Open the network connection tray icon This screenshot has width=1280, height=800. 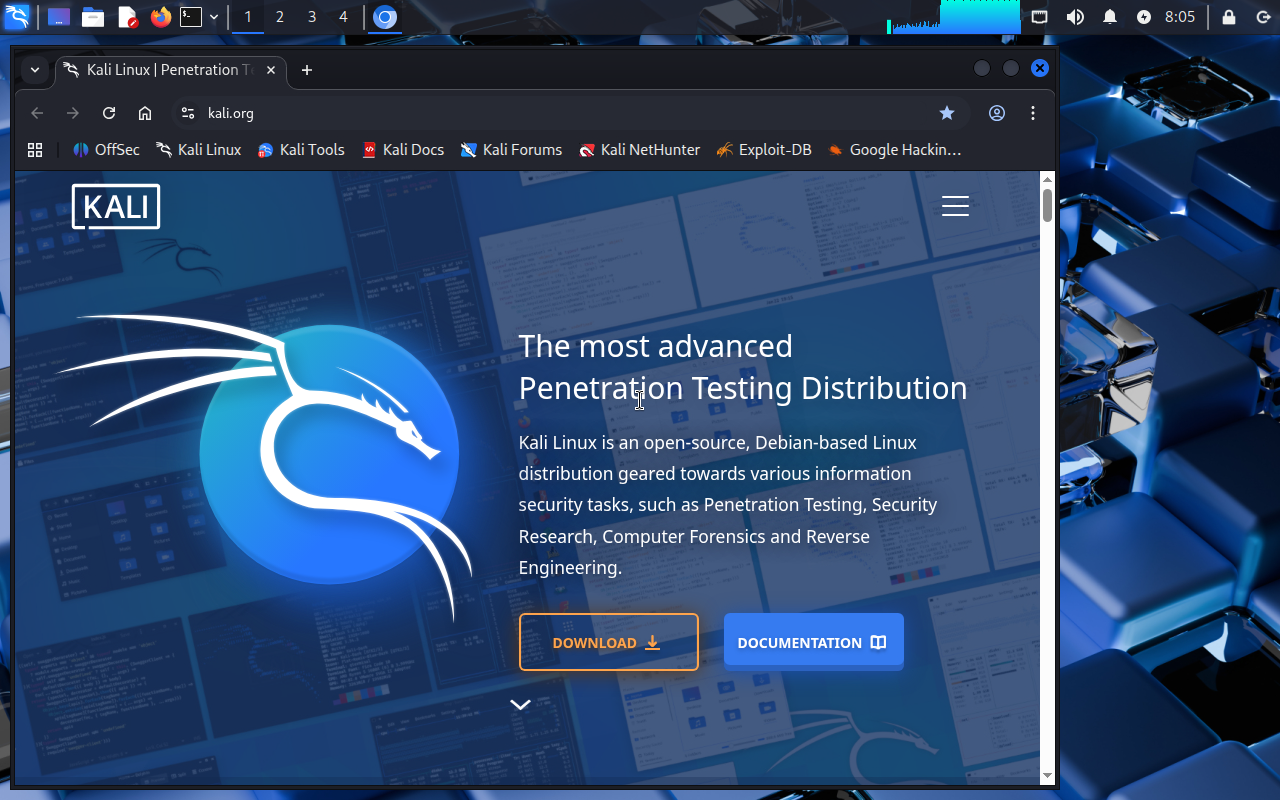pyautogui.click(x=1040, y=17)
